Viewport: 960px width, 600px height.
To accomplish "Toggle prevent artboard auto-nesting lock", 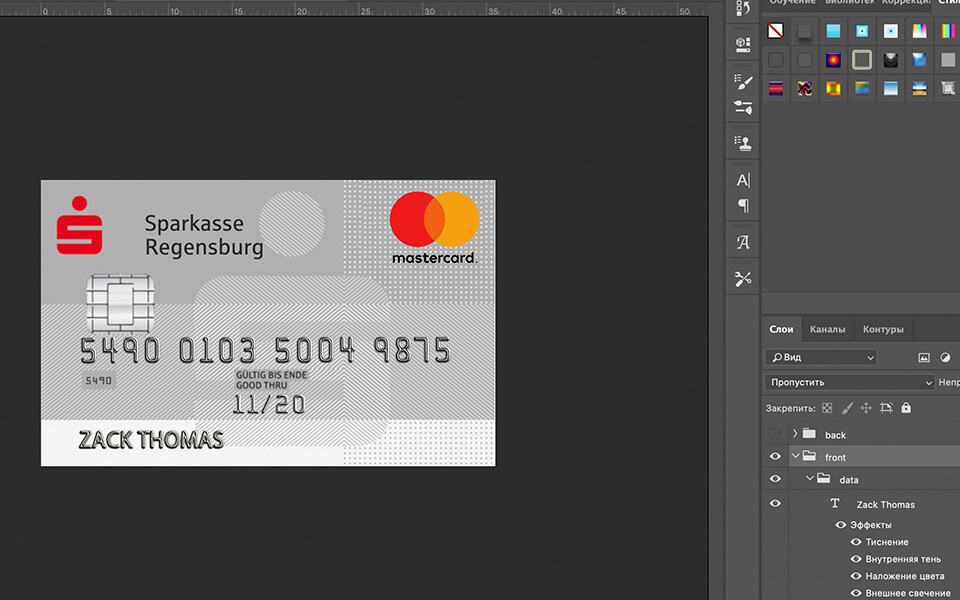I will click(x=886, y=408).
